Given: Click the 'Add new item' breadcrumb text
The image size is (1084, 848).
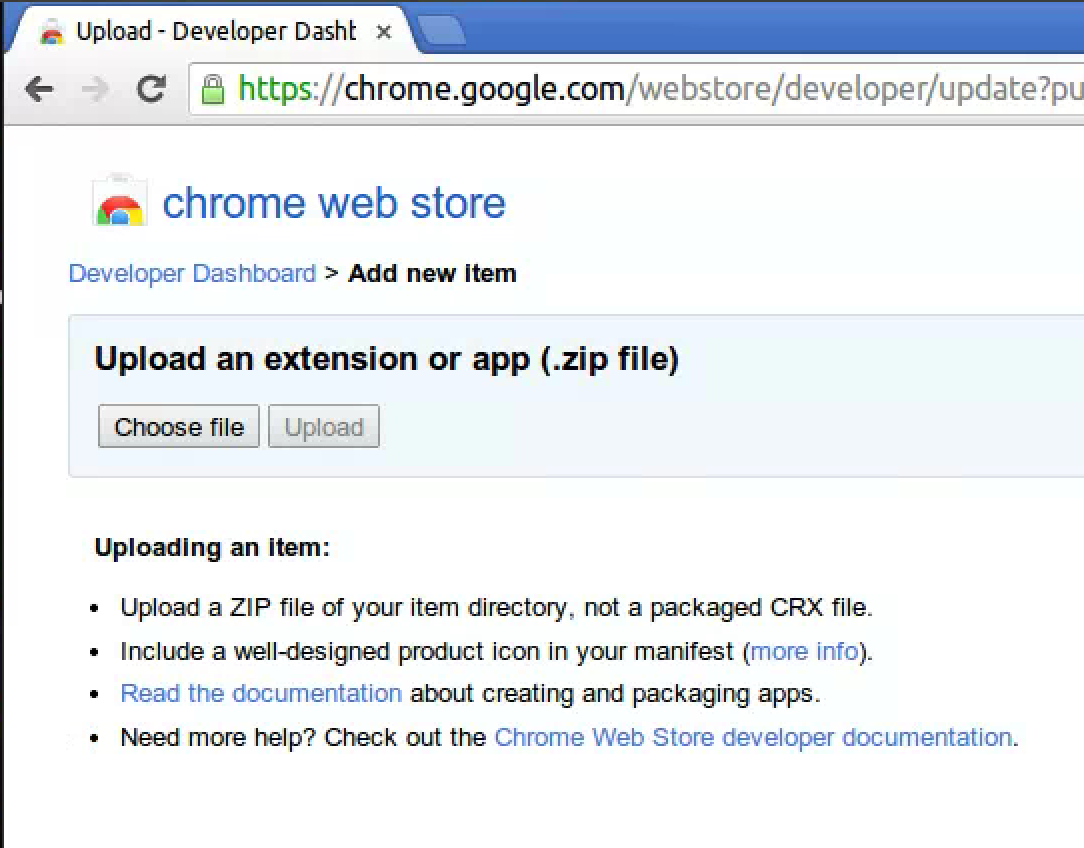Looking at the screenshot, I should (x=432, y=274).
